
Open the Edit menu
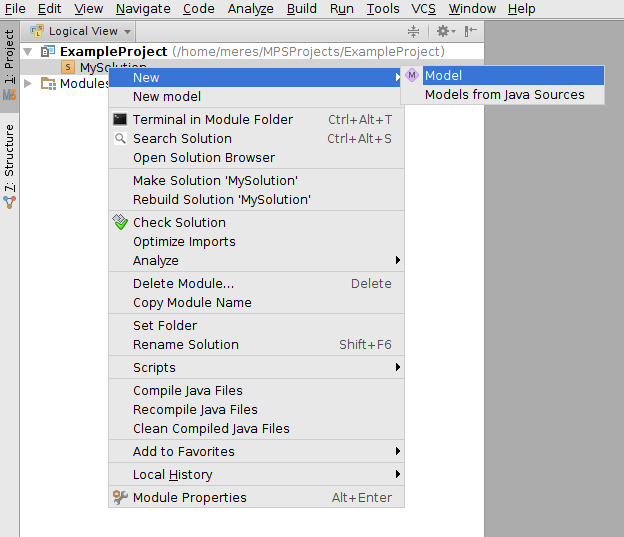[49, 8]
